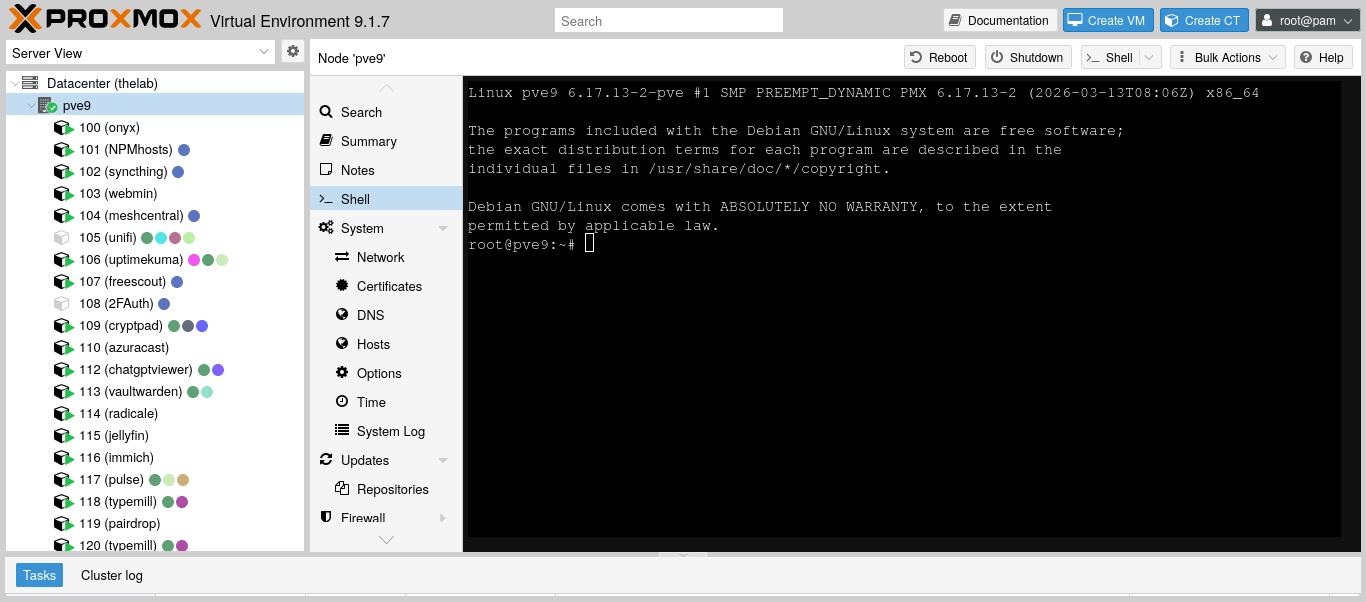Open the System Log entry

[x=390, y=431]
